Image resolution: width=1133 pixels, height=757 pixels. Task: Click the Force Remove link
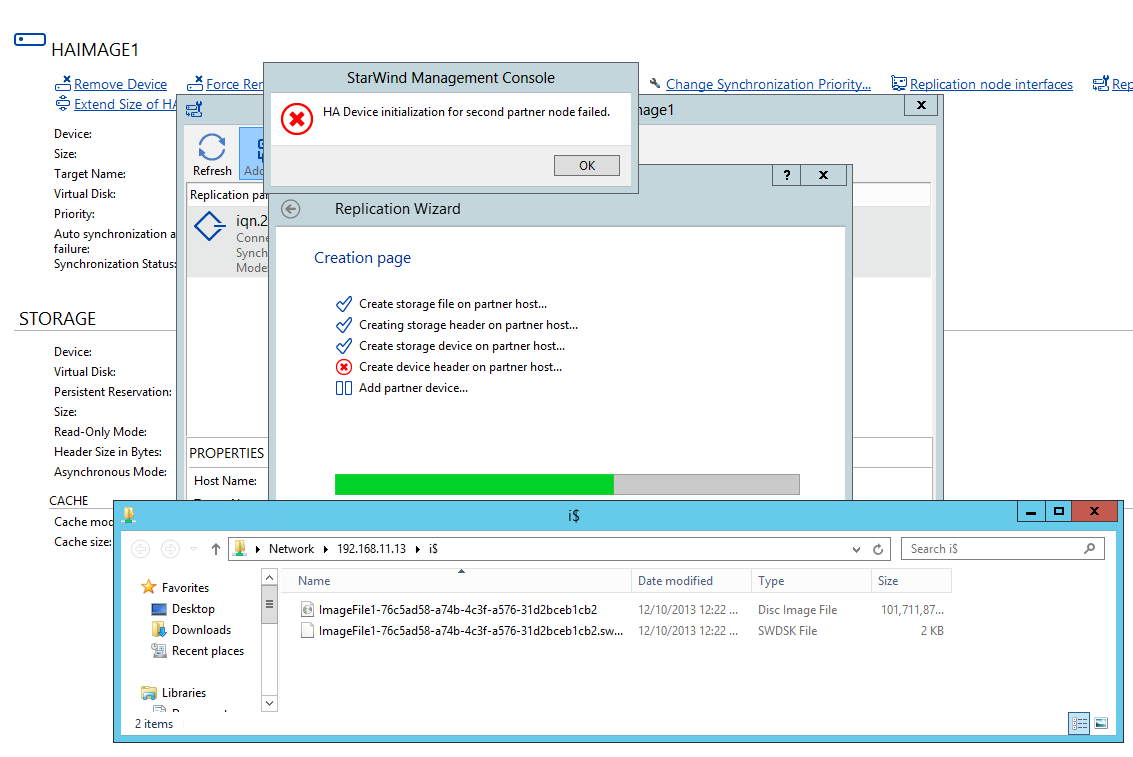pos(235,85)
